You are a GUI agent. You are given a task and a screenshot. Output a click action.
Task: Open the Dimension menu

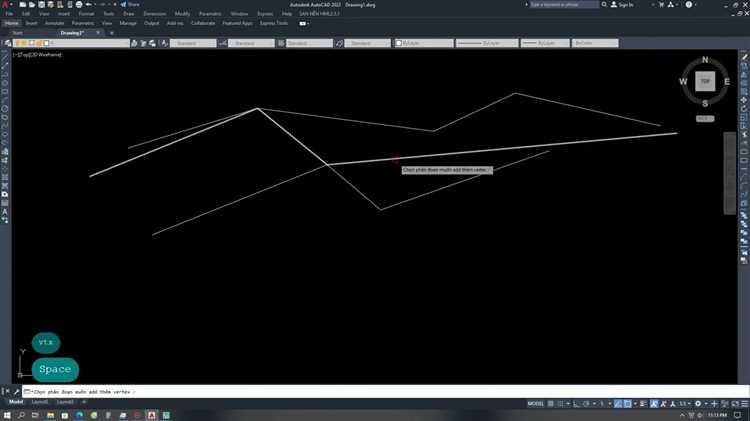point(154,14)
